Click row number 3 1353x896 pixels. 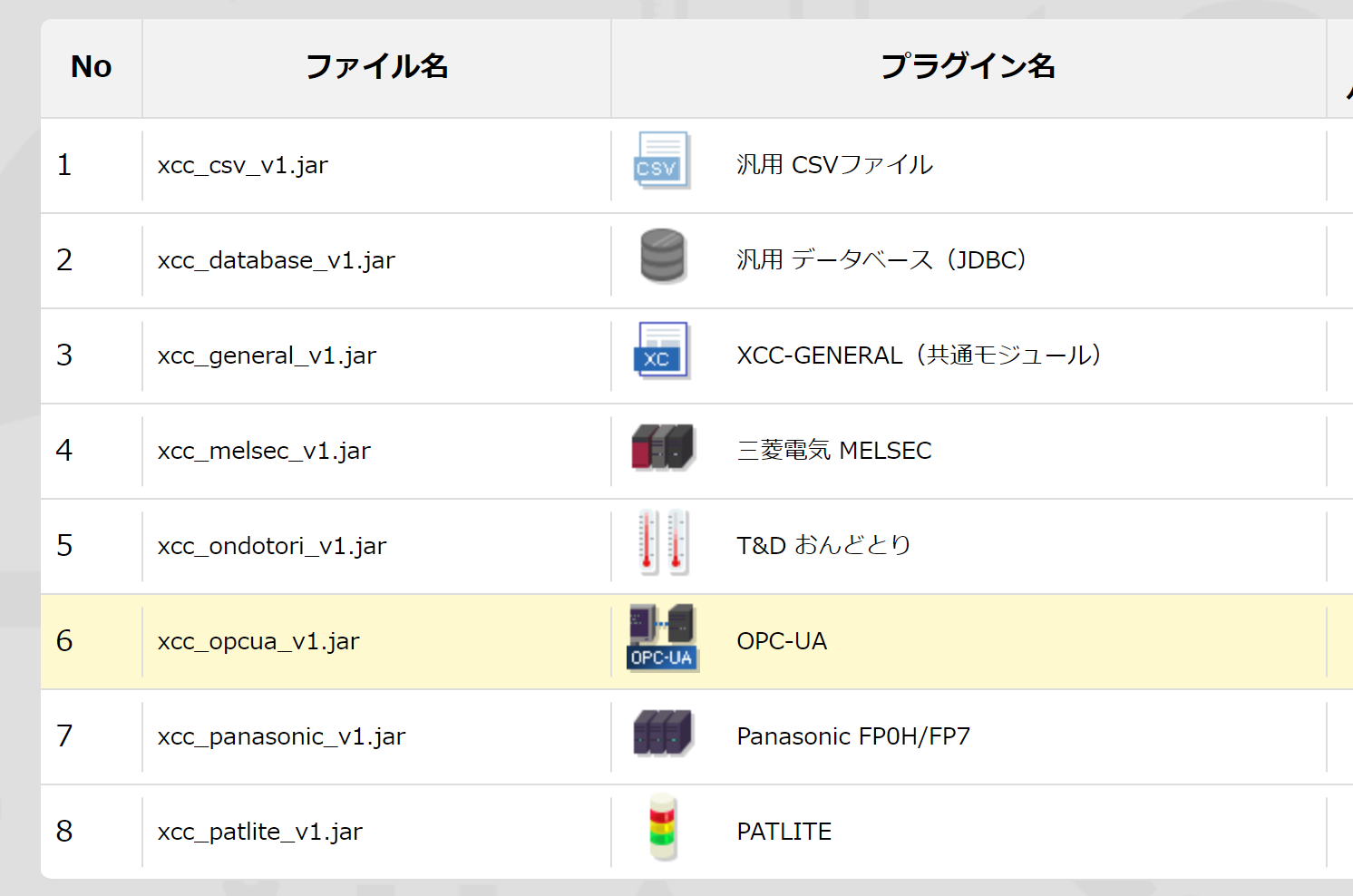[x=63, y=355]
